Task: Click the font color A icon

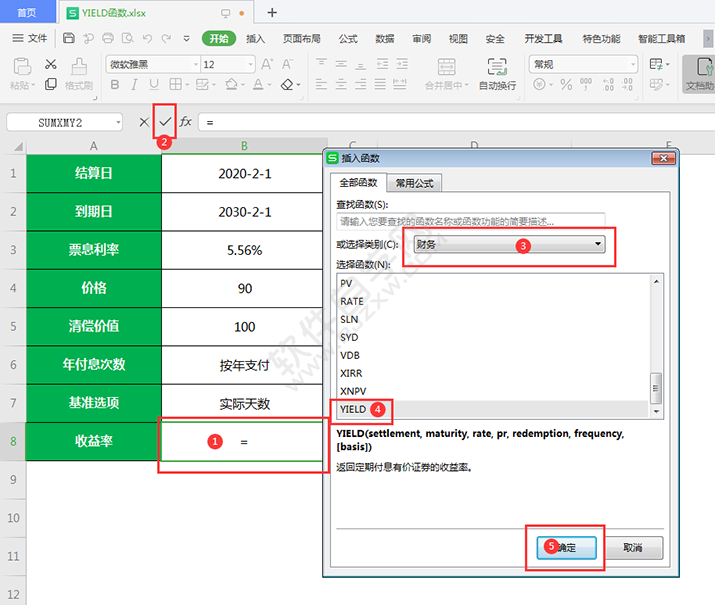Action: (258, 84)
